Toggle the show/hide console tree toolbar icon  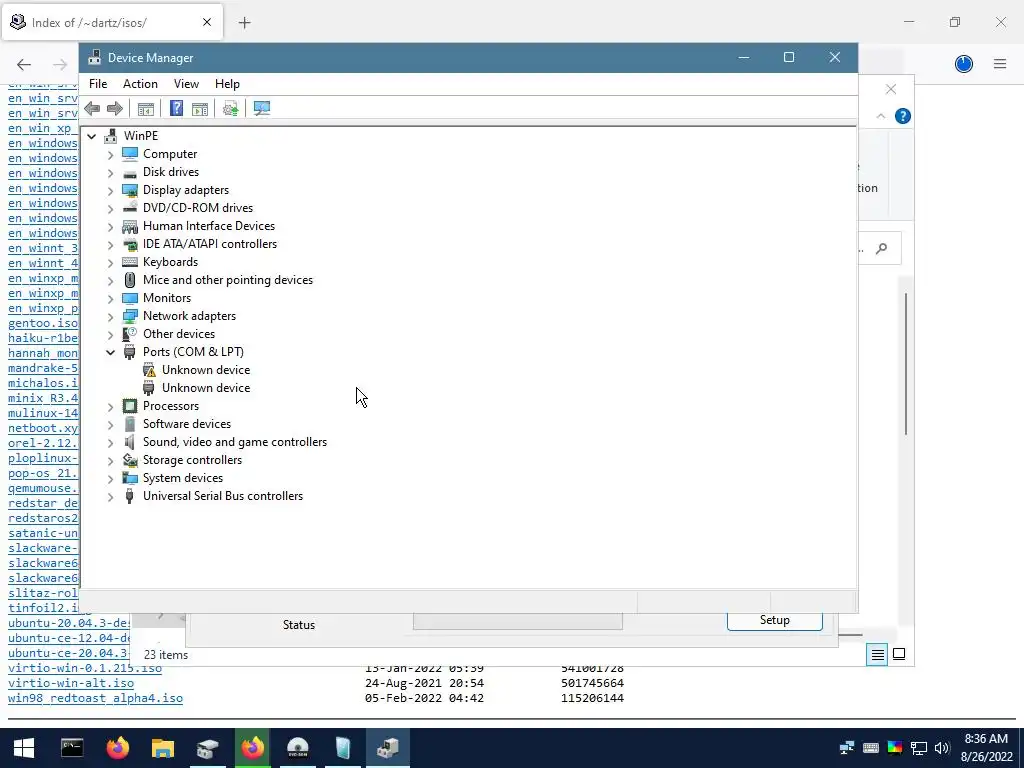[146, 108]
